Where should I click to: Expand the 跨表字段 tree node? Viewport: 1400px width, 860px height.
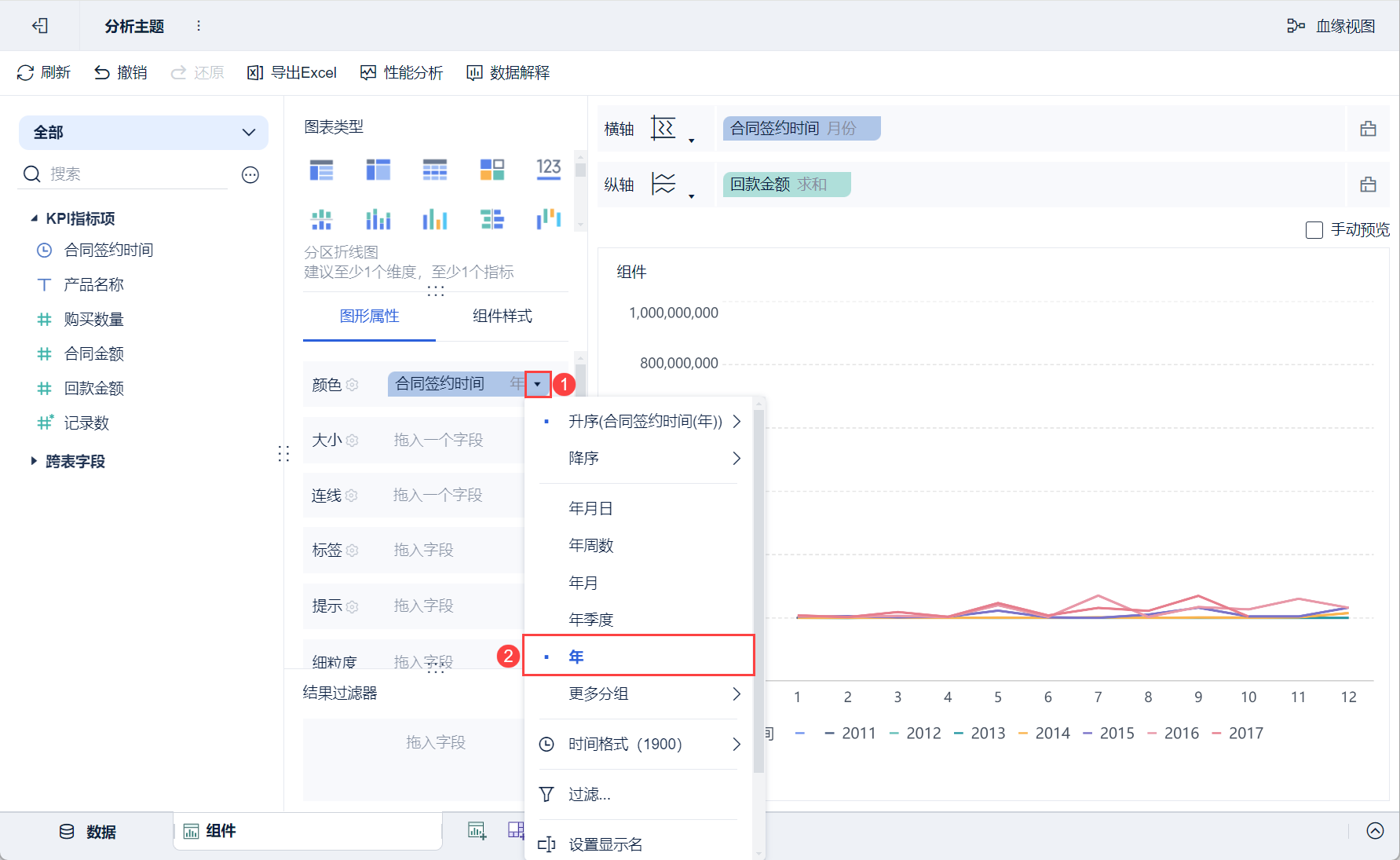(34, 461)
